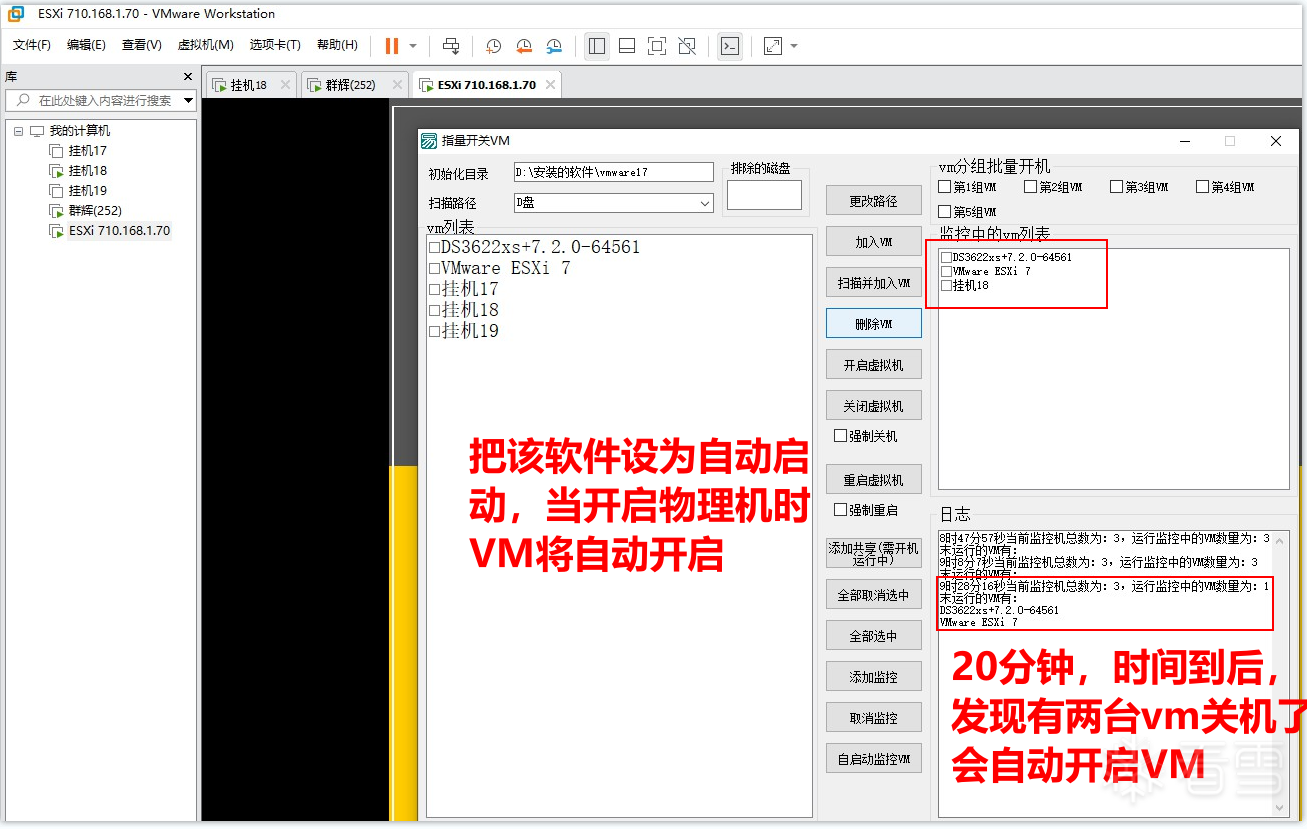Check 挂机17 in the vm列表
Screen dimensions: 1307x829
click(434, 290)
